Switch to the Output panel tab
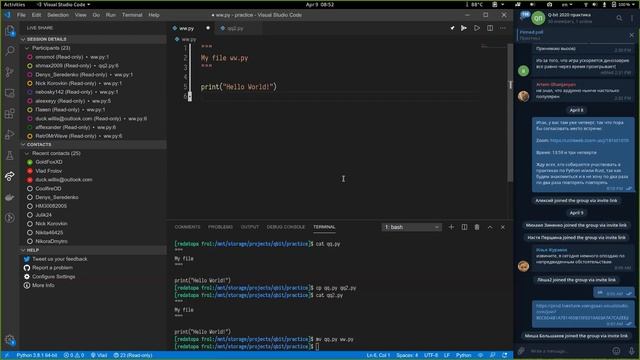The width and height of the screenshot is (640, 360). [250, 227]
